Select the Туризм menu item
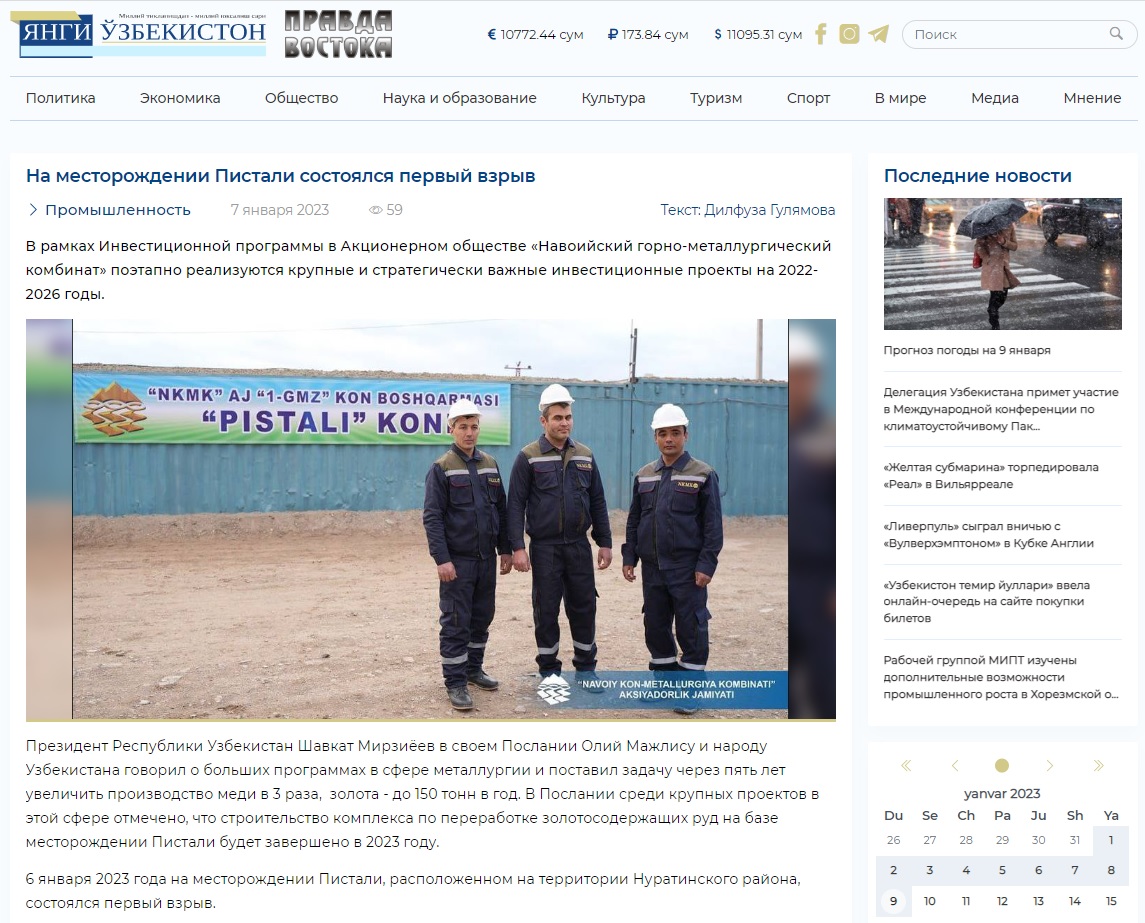The height and width of the screenshot is (923, 1145). point(716,98)
